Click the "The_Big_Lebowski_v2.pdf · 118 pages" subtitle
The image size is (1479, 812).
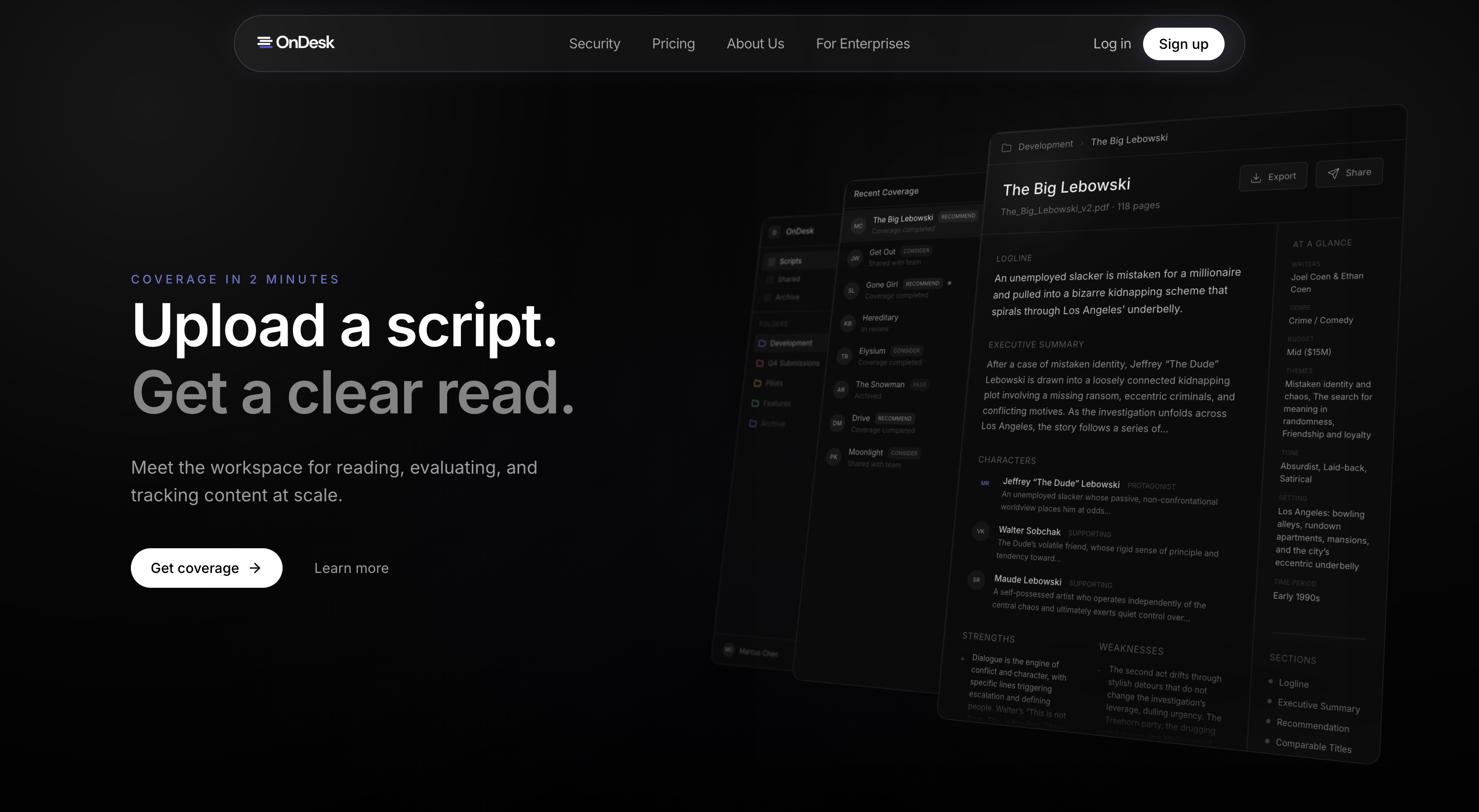point(1080,208)
